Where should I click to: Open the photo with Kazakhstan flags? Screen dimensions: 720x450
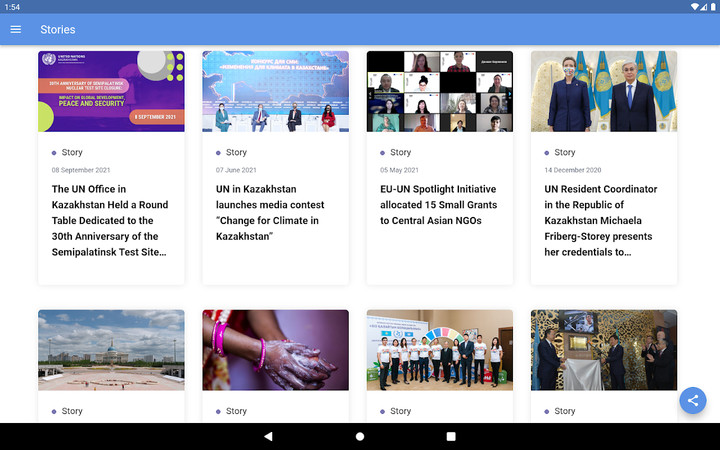[604, 91]
